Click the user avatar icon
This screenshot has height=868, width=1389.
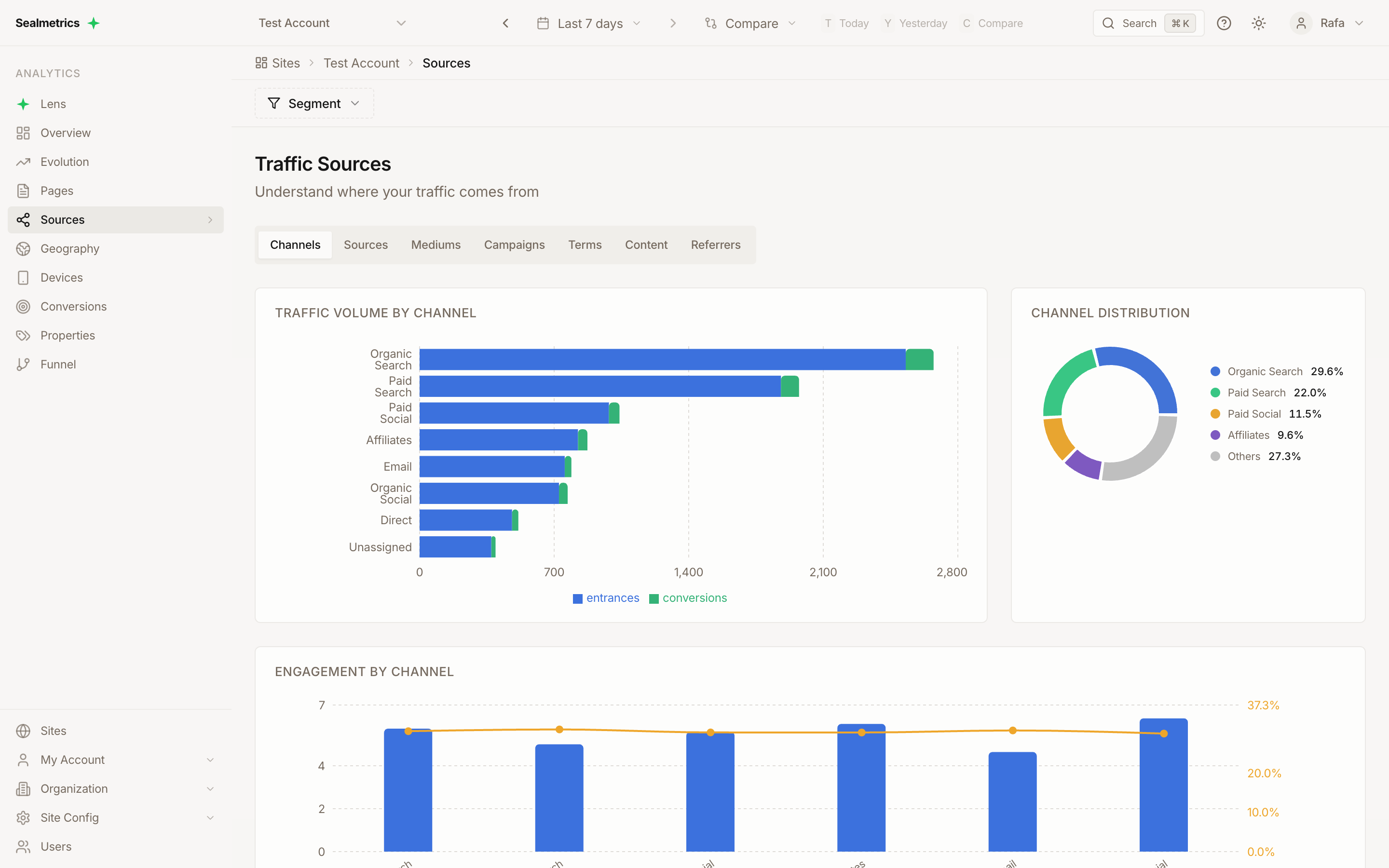point(1301,23)
